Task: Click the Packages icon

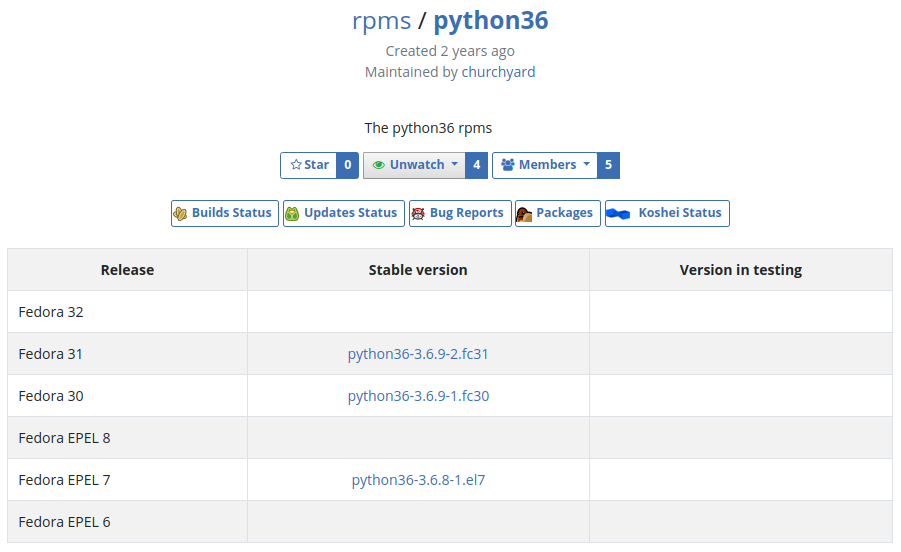Action: click(x=523, y=214)
